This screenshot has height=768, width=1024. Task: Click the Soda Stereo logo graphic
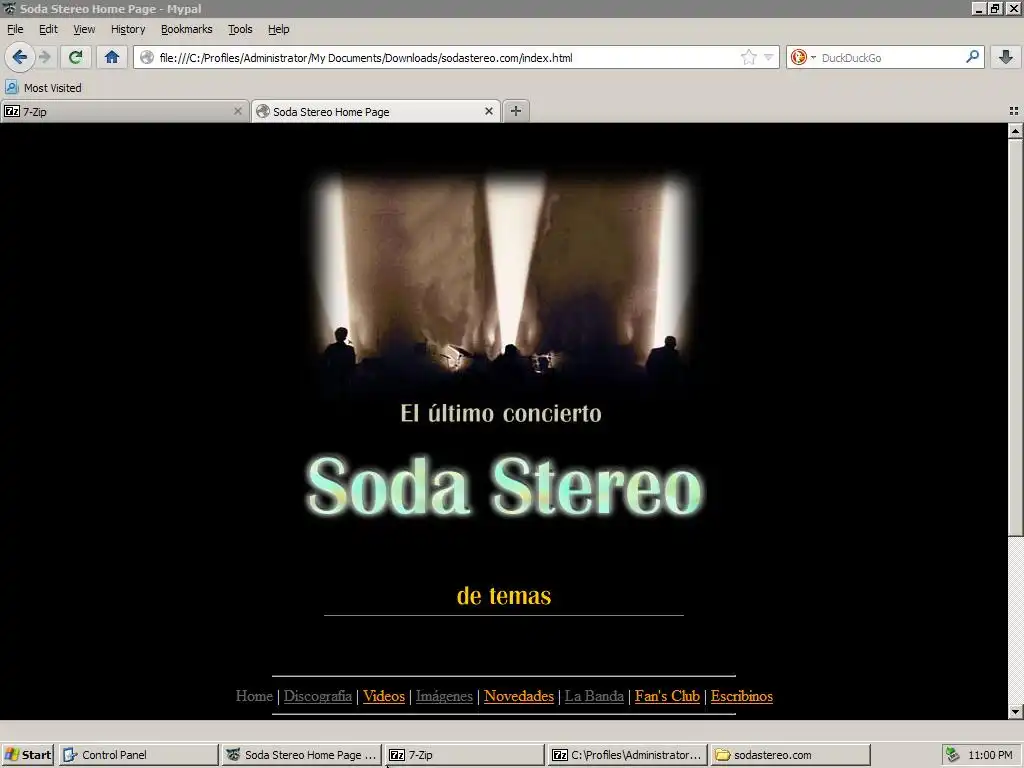504,486
